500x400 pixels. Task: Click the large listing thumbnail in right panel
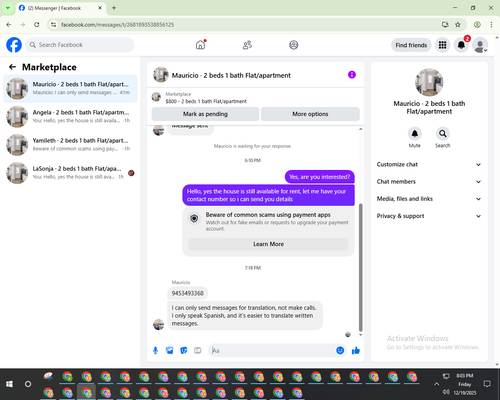[429, 82]
